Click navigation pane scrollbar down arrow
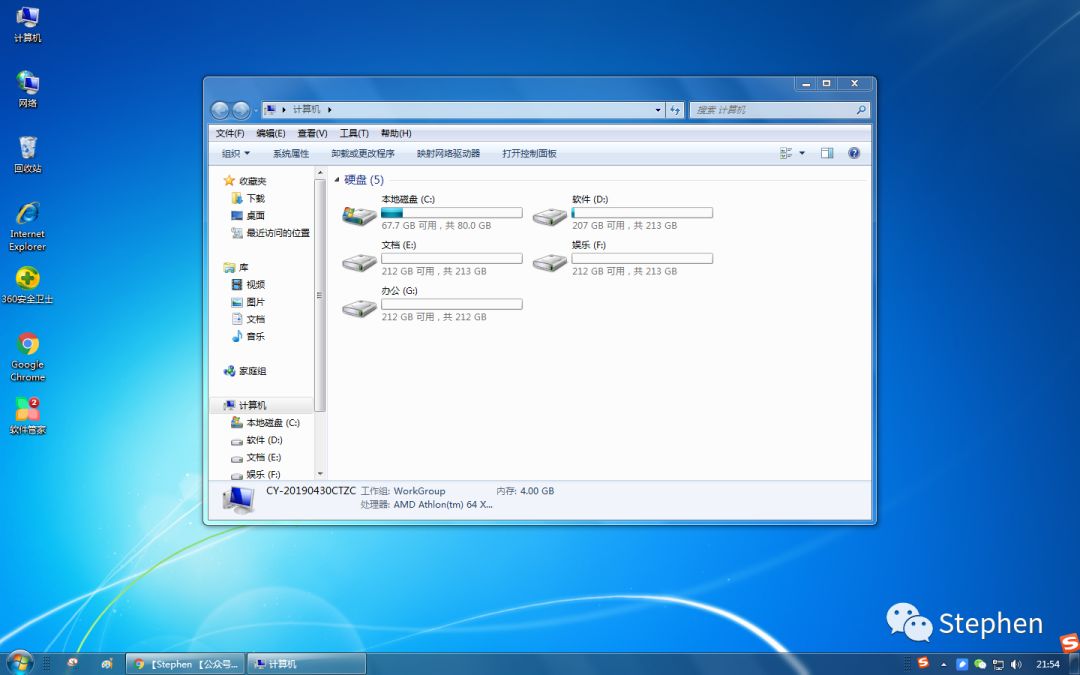The height and width of the screenshot is (675, 1080). (320, 474)
